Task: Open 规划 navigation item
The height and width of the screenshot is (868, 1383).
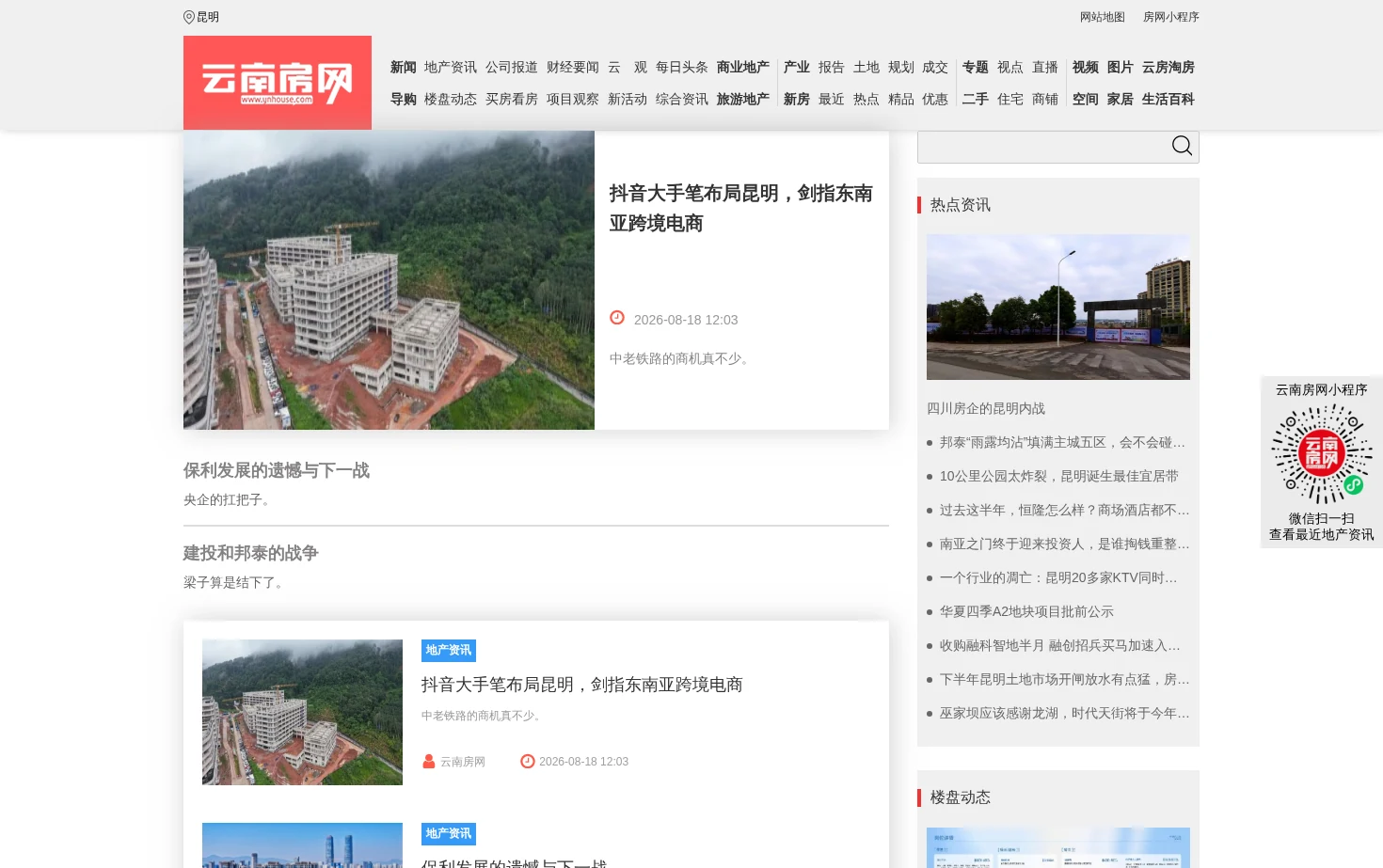Action: click(x=901, y=68)
